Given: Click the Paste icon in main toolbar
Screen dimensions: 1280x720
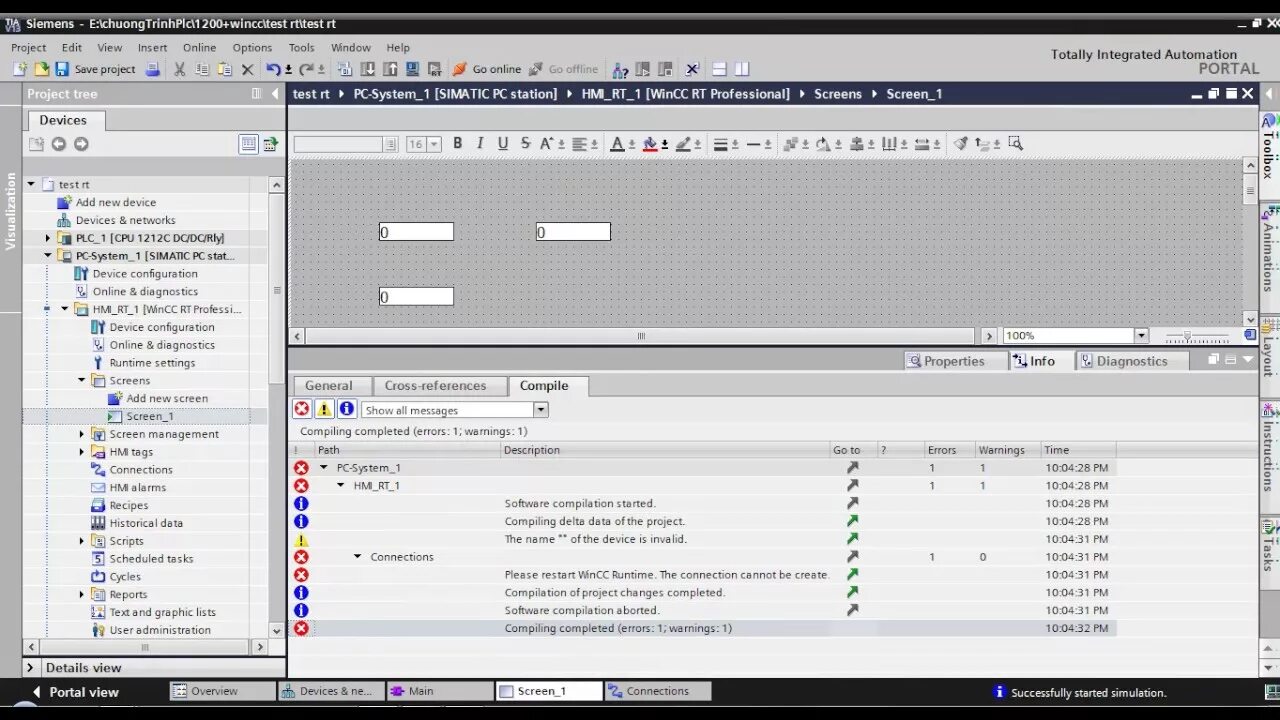Looking at the screenshot, I should (225, 69).
